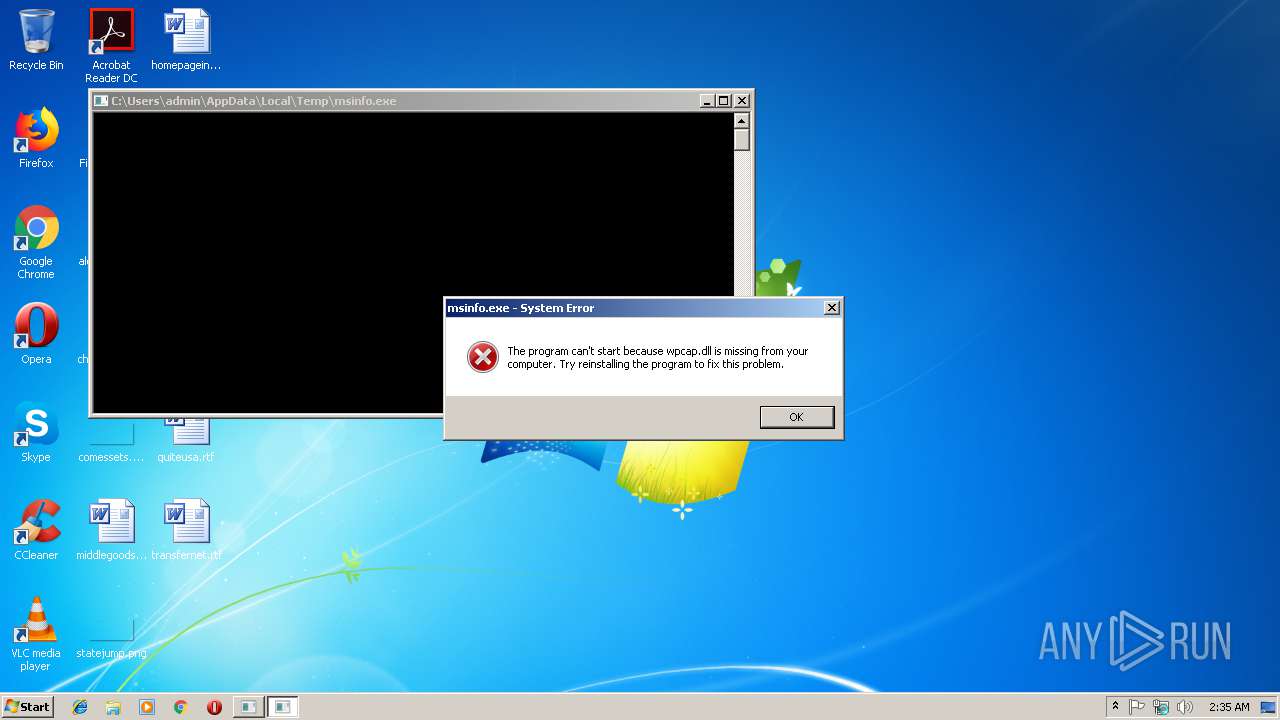The height and width of the screenshot is (720, 1280).
Task: Switch to the first msinfo taskbar button
Action: (248, 707)
